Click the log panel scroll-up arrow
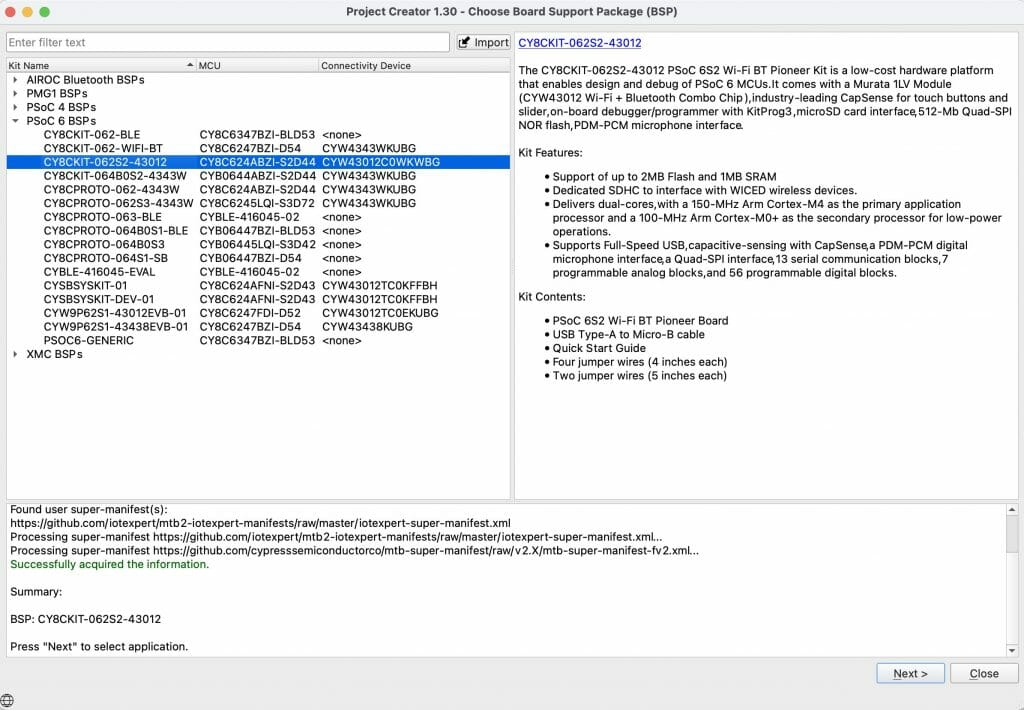The height and width of the screenshot is (710, 1024). (1012, 509)
